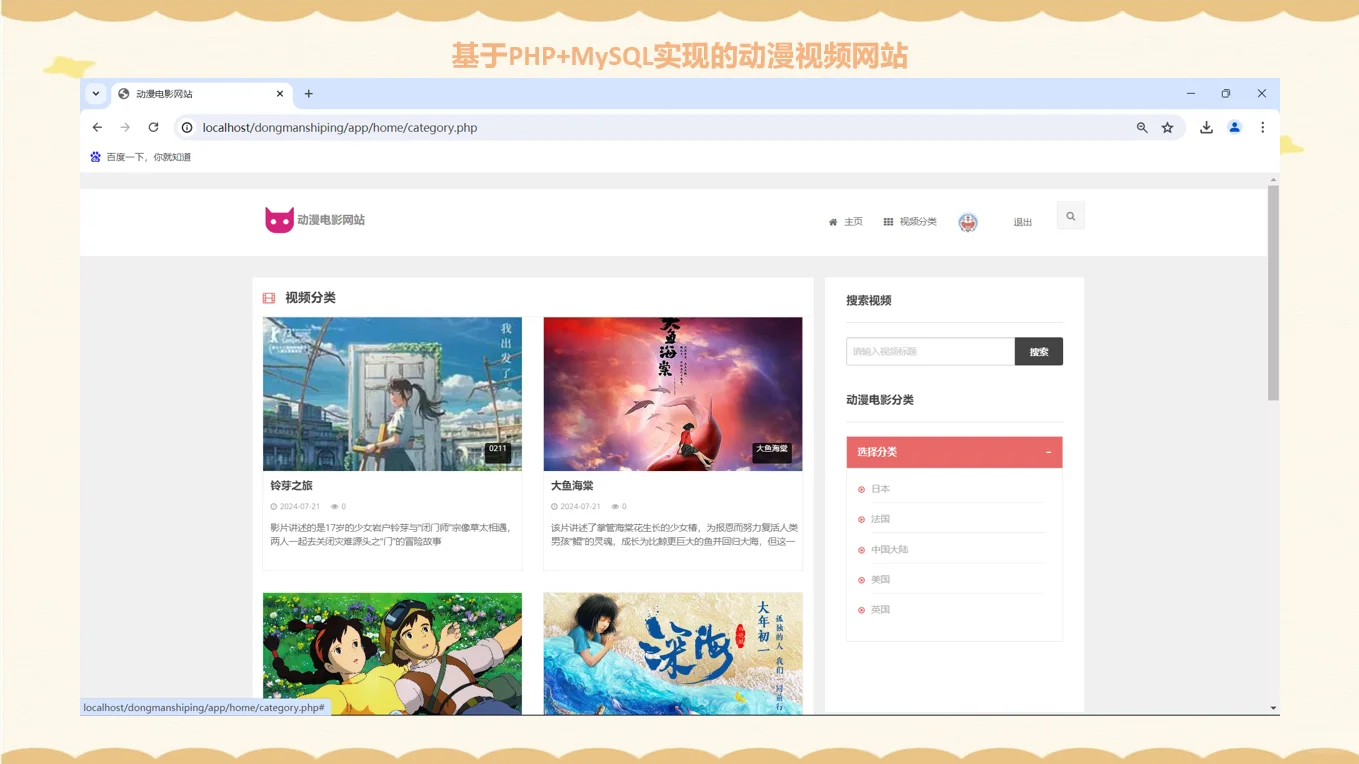This screenshot has height=764, width=1359.
Task: Select the 日本 category bullet
Action: click(x=862, y=489)
